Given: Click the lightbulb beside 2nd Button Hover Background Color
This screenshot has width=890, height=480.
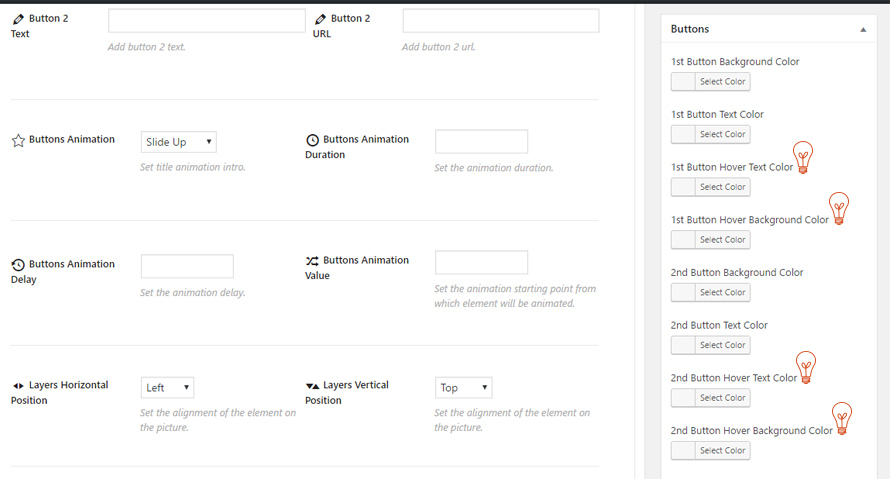Looking at the screenshot, I should (x=842, y=418).
